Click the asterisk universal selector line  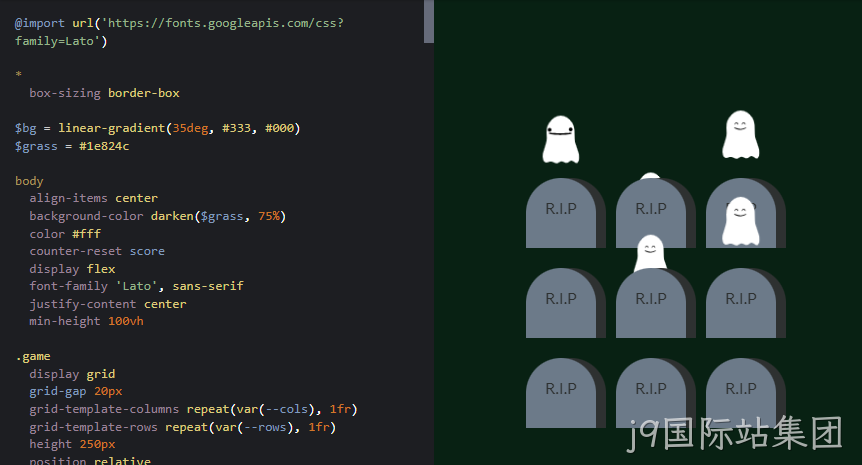18,74
